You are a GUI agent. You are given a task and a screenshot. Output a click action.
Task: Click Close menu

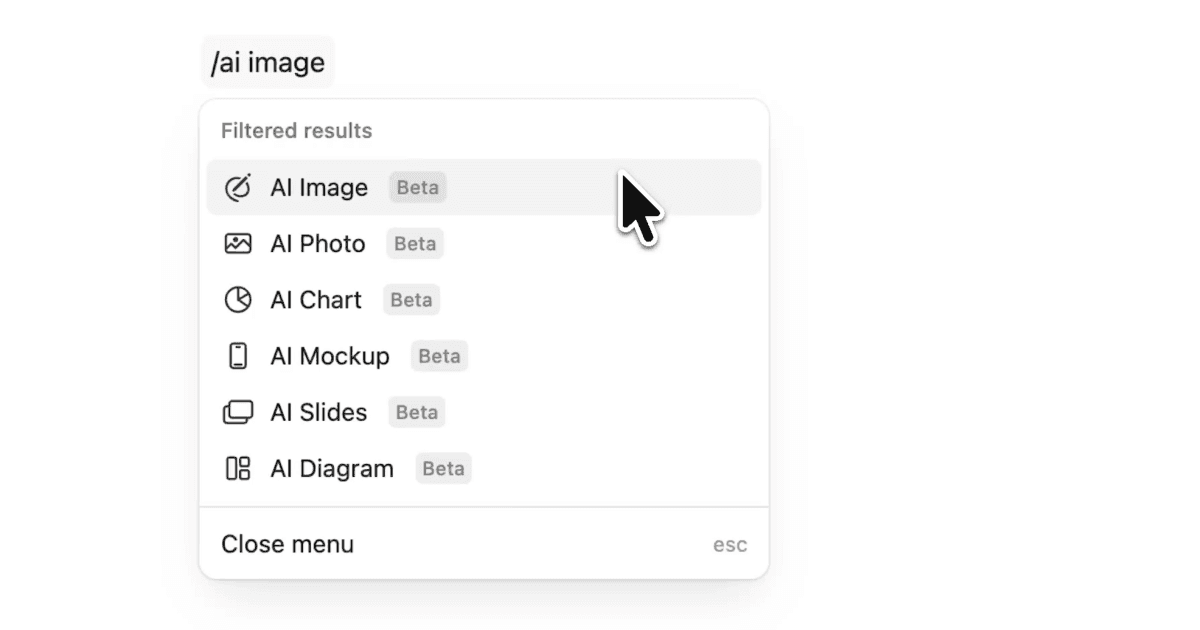click(287, 544)
